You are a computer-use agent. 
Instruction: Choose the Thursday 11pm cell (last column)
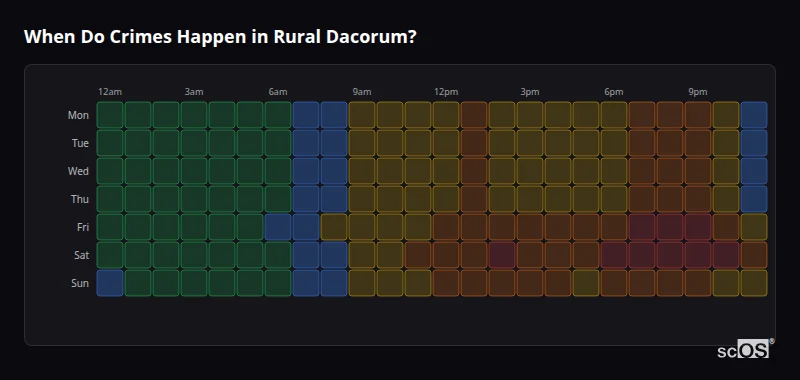[754, 199]
